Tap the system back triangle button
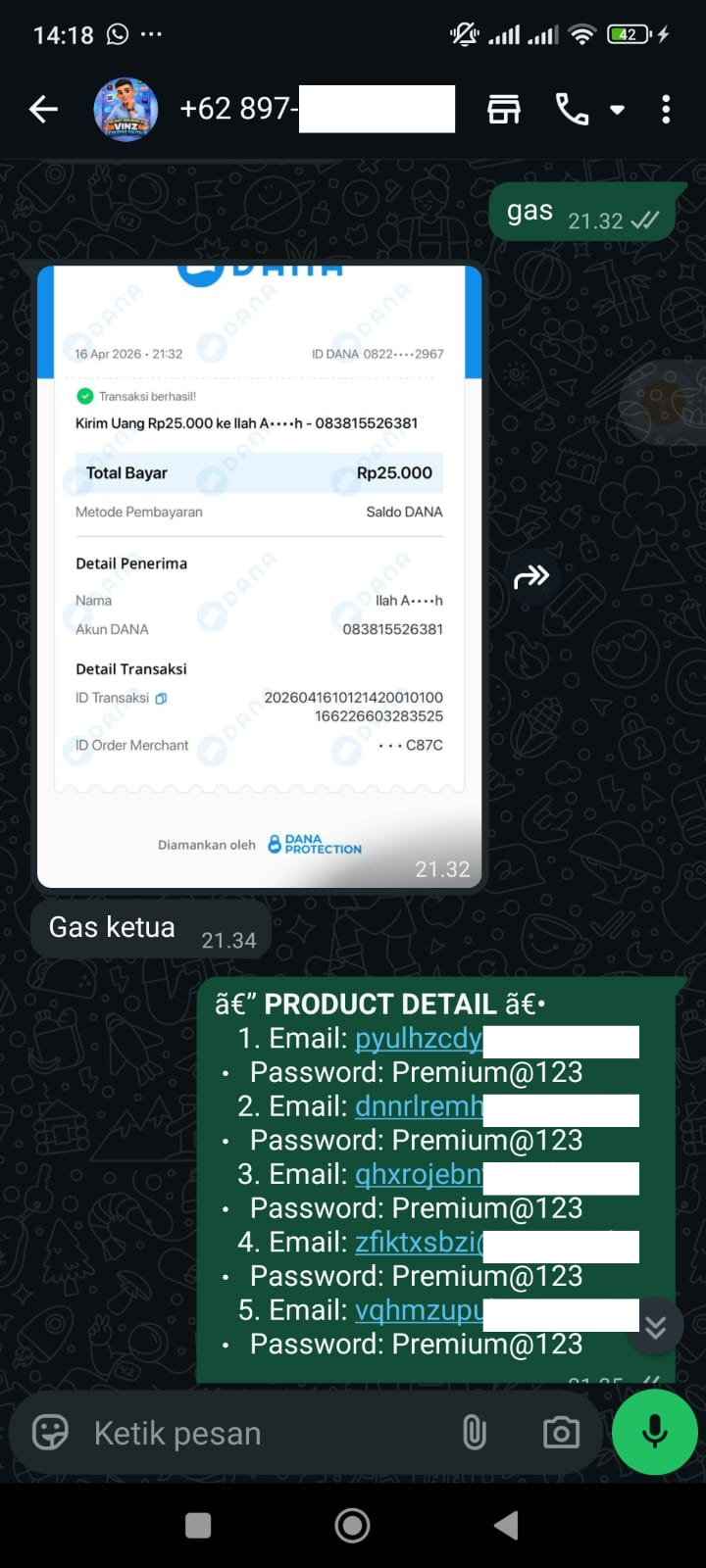706x1568 pixels. [x=506, y=1525]
